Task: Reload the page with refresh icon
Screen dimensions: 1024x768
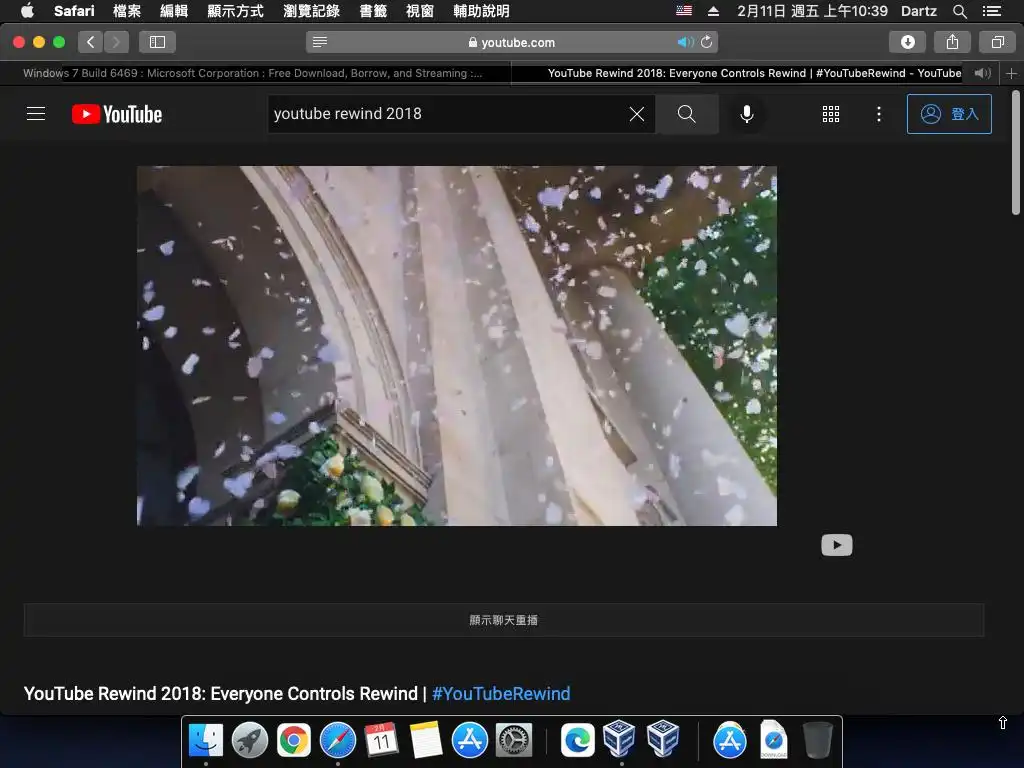Action: point(707,42)
